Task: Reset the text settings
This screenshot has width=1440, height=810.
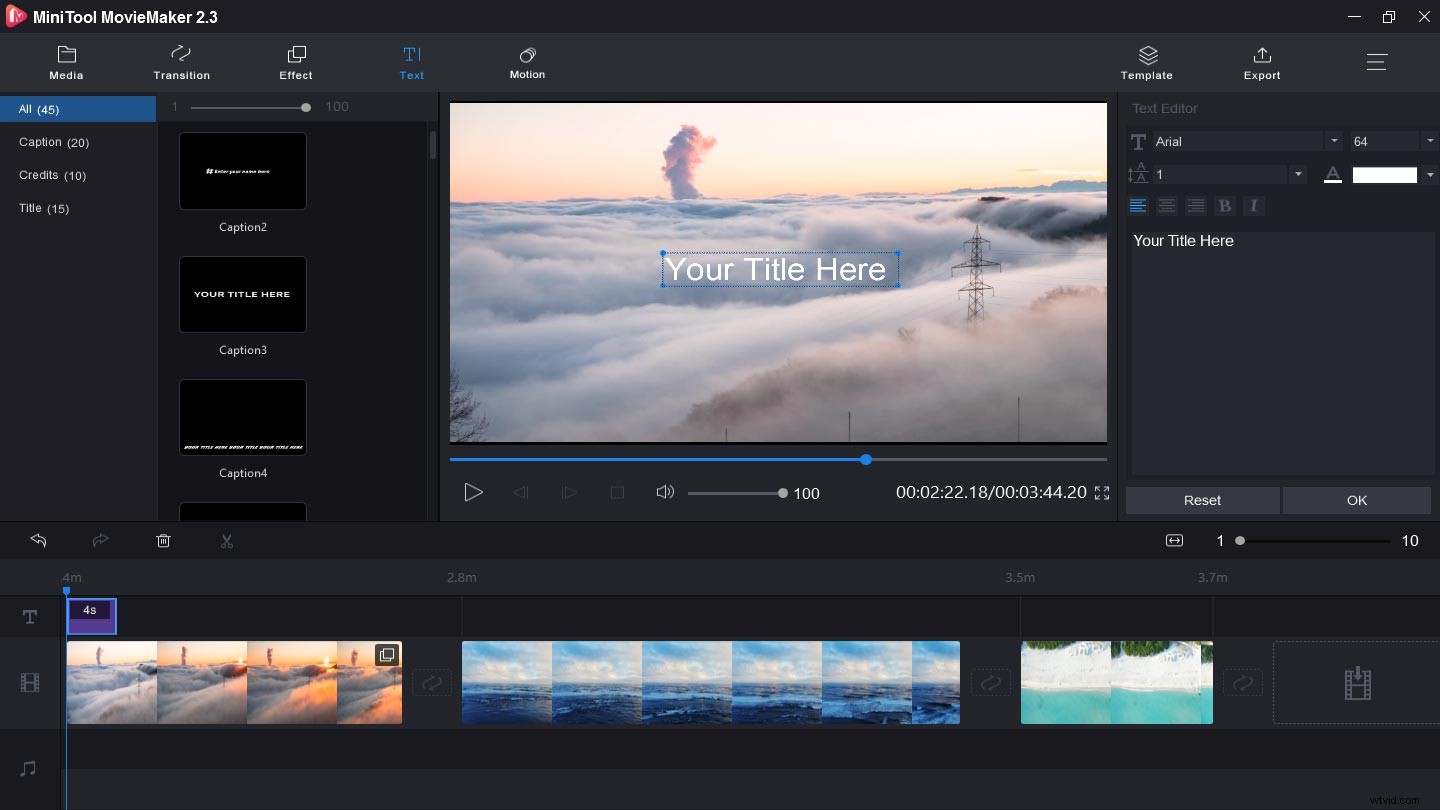Action: pos(1202,500)
